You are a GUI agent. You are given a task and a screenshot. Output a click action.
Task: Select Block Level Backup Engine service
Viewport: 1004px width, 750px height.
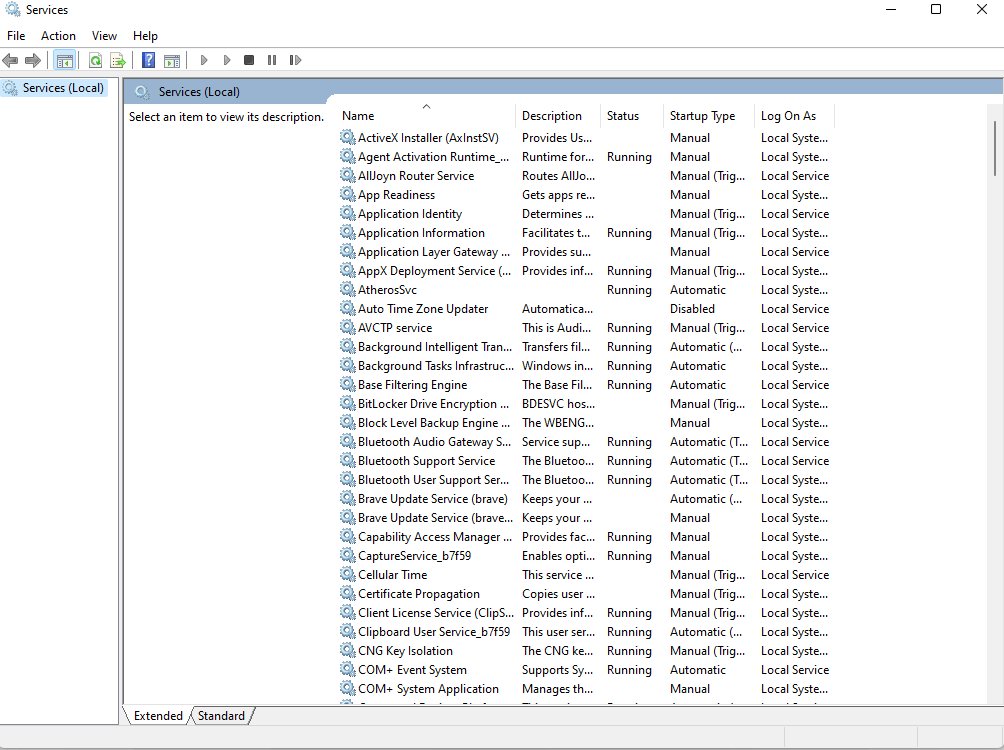585,423
